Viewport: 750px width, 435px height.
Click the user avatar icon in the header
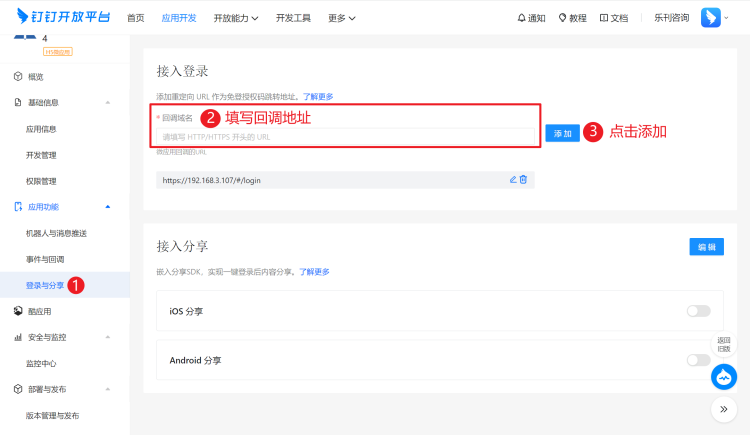(x=711, y=18)
